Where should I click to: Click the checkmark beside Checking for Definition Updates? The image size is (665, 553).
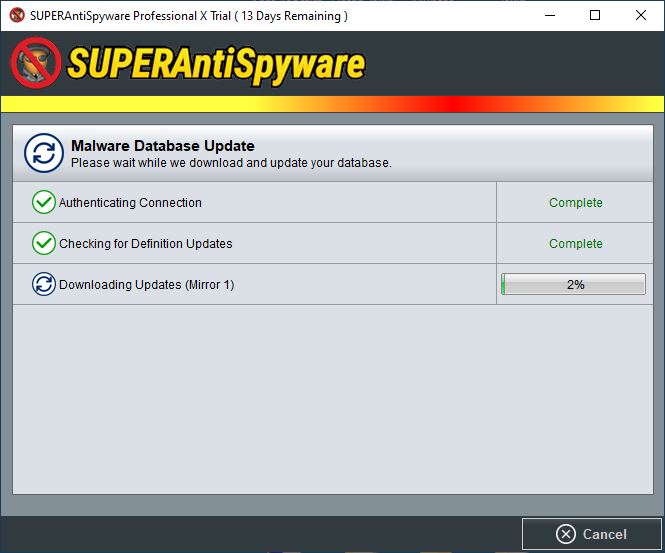click(44, 243)
